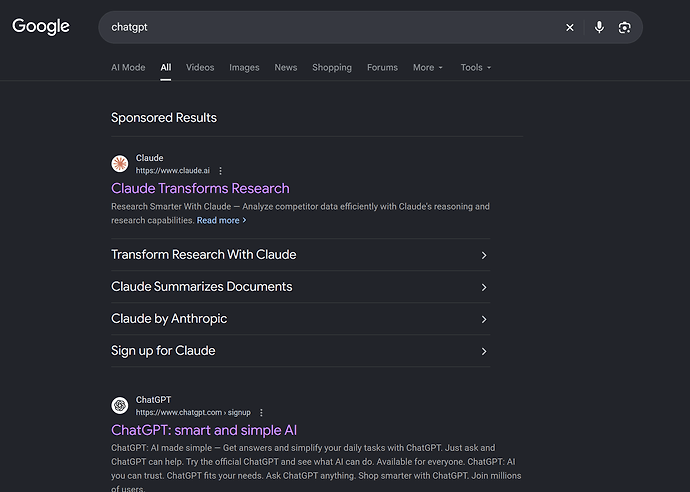This screenshot has height=492, width=690.
Task: Start voice search with microphone icon
Action: pyautogui.click(x=599, y=27)
